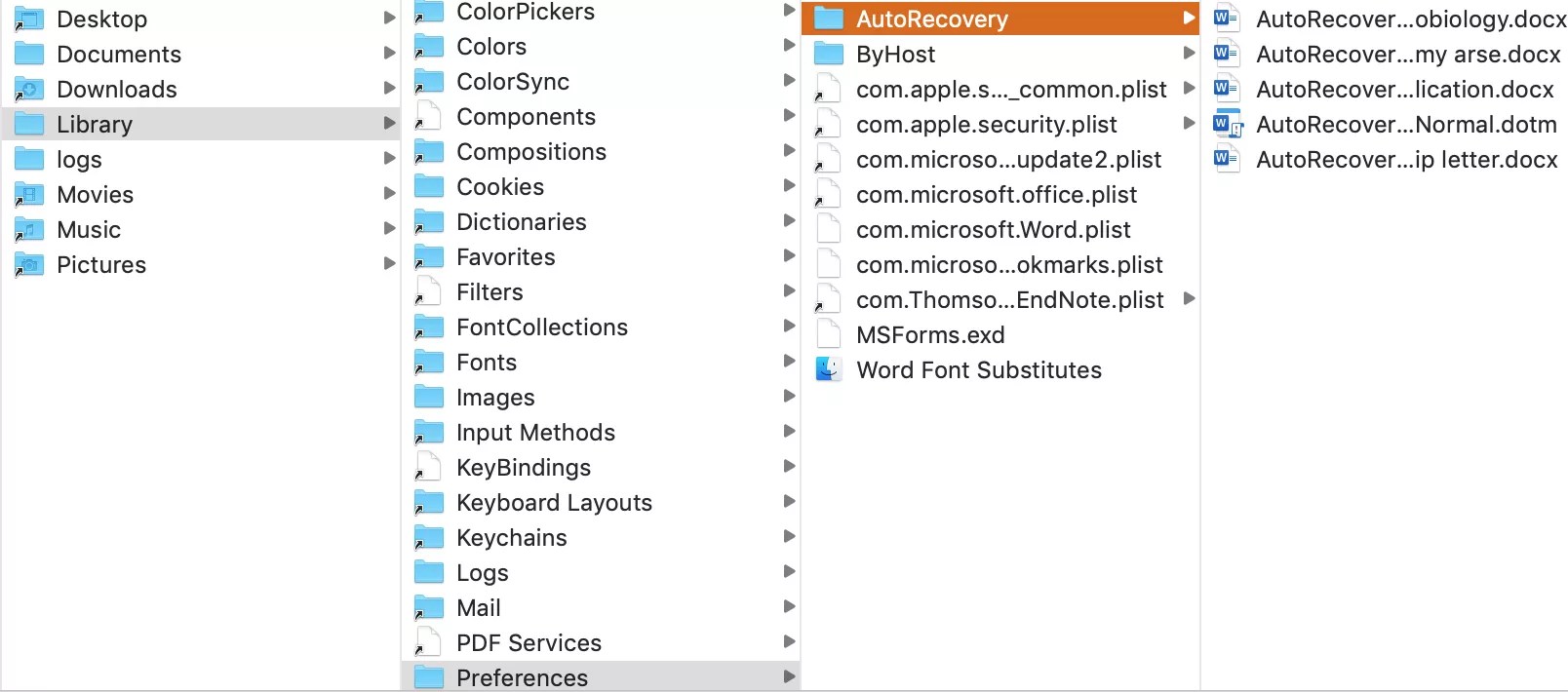Click the Finder icon beside Word Font Substitutes
This screenshot has width=1568, height=692.
click(829, 370)
